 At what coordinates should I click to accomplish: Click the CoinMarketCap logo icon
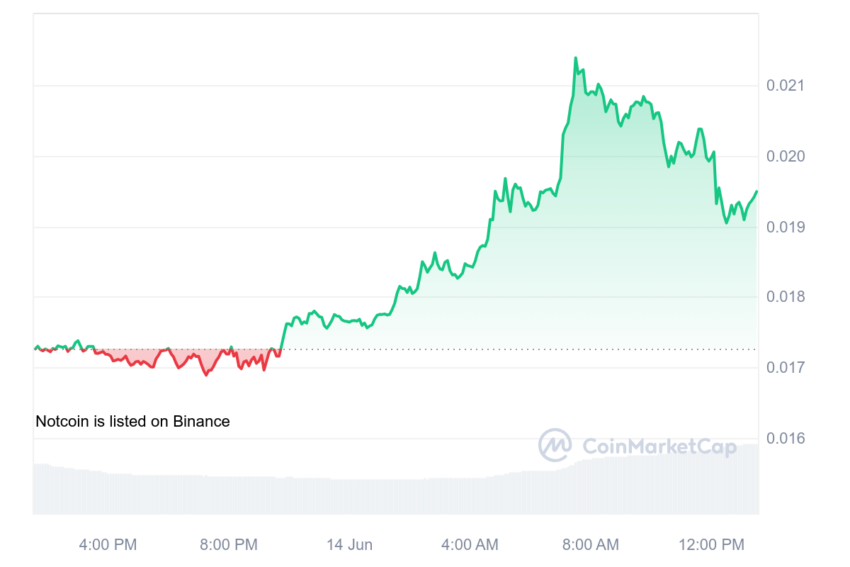555,445
